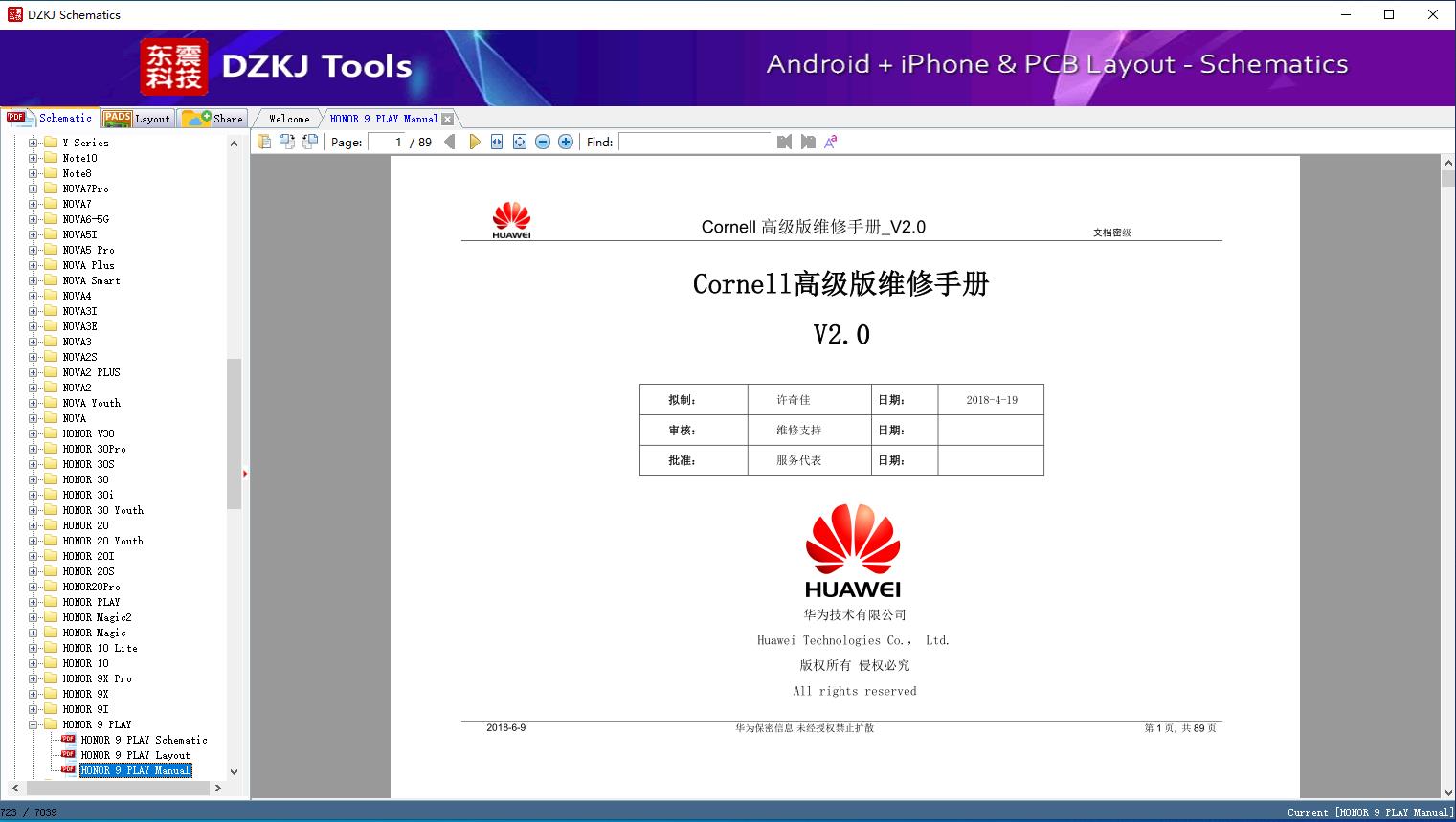Image resolution: width=1456 pixels, height=822 pixels.
Task: Click the tree panel vertical scrollbar thumb
Action: coord(234,433)
